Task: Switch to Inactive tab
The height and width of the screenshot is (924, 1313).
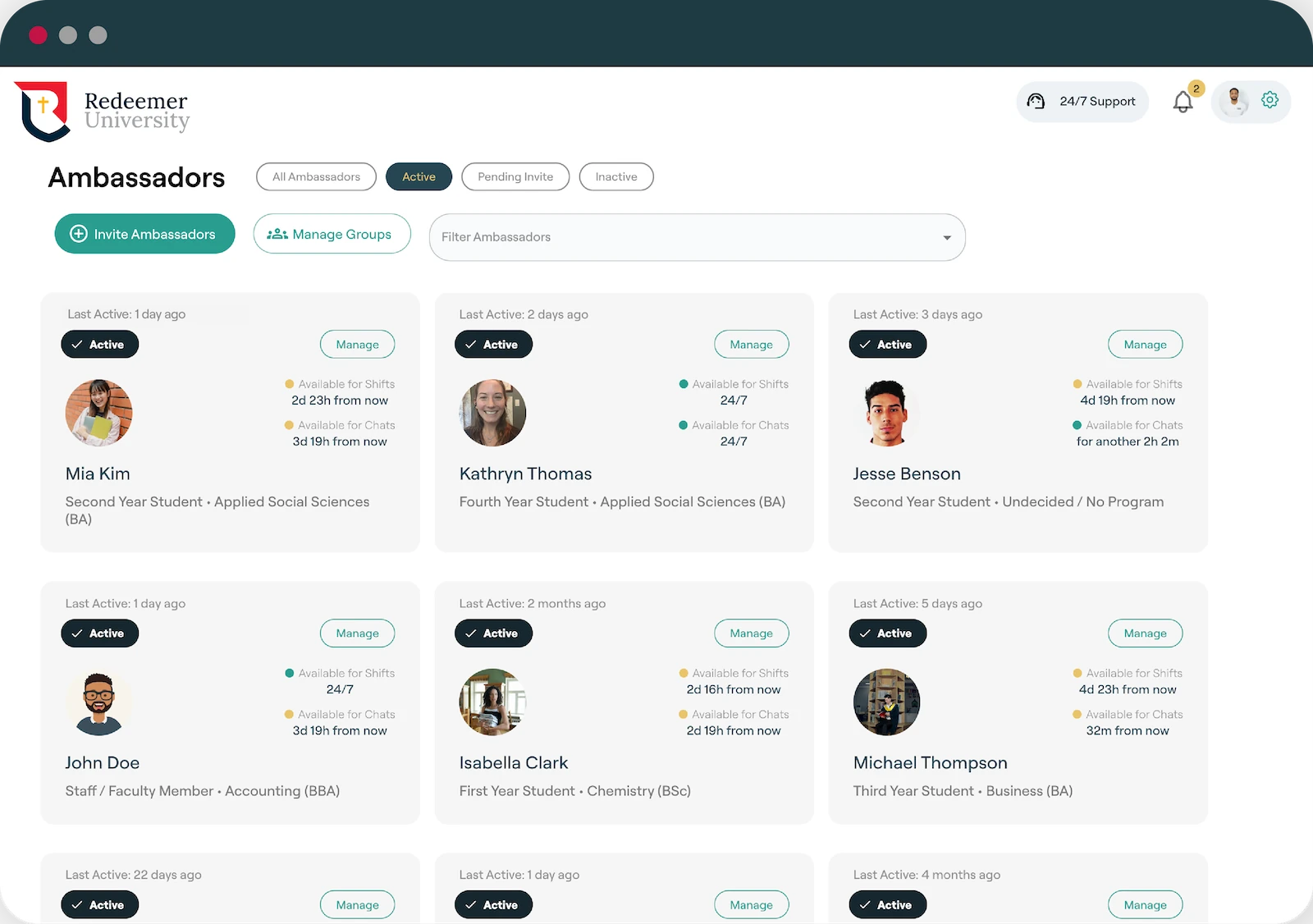Action: tap(616, 176)
